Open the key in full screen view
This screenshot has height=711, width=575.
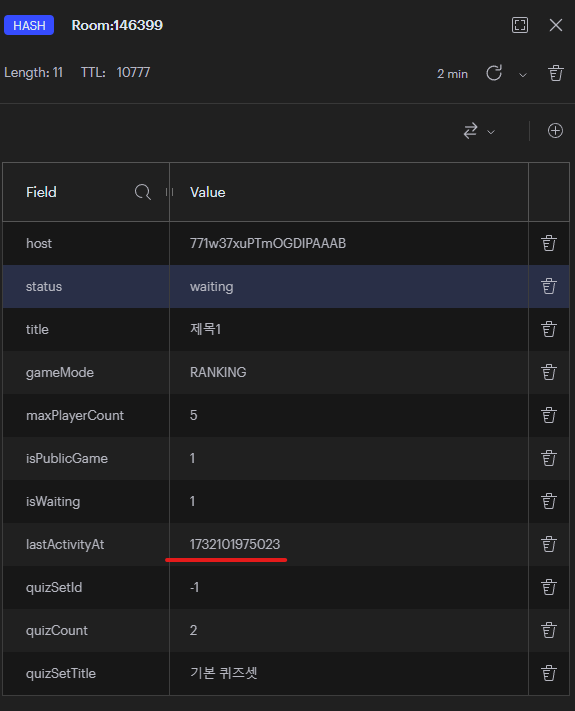click(x=520, y=25)
